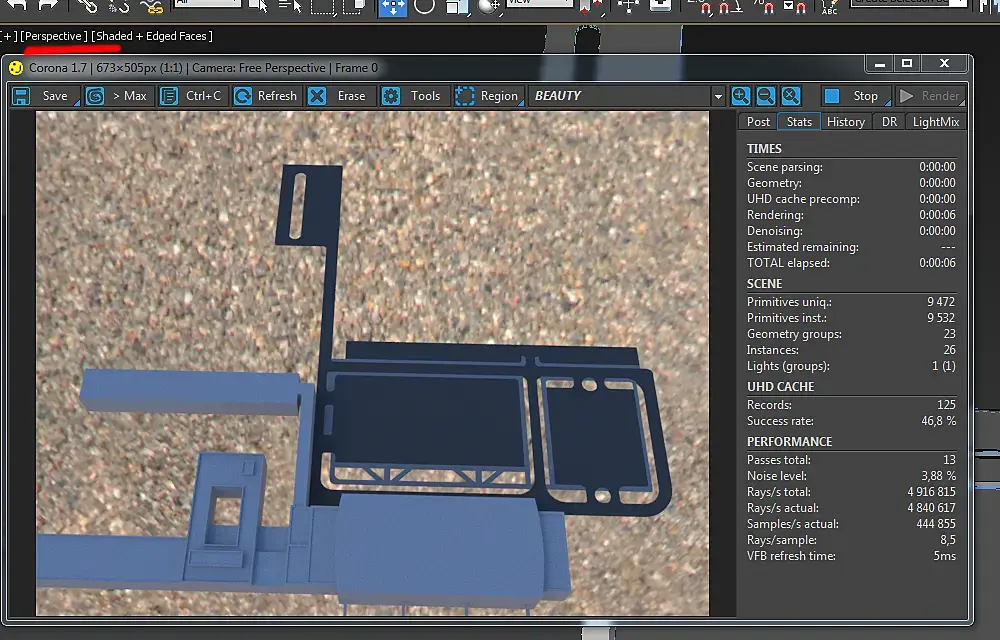Save the render from the Corona frame buffer
The height and width of the screenshot is (640, 1000).
pos(43,96)
